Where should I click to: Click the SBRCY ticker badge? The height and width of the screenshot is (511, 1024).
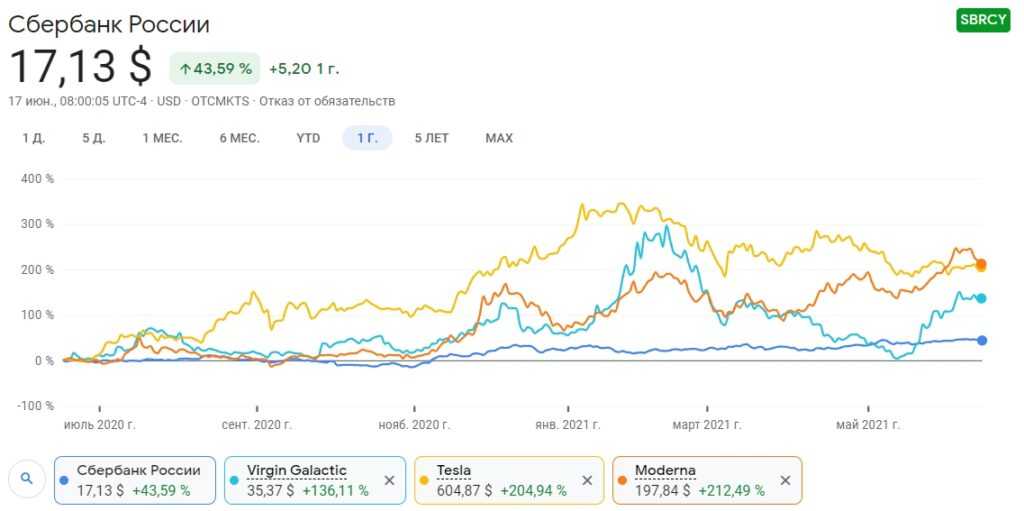pos(982,20)
